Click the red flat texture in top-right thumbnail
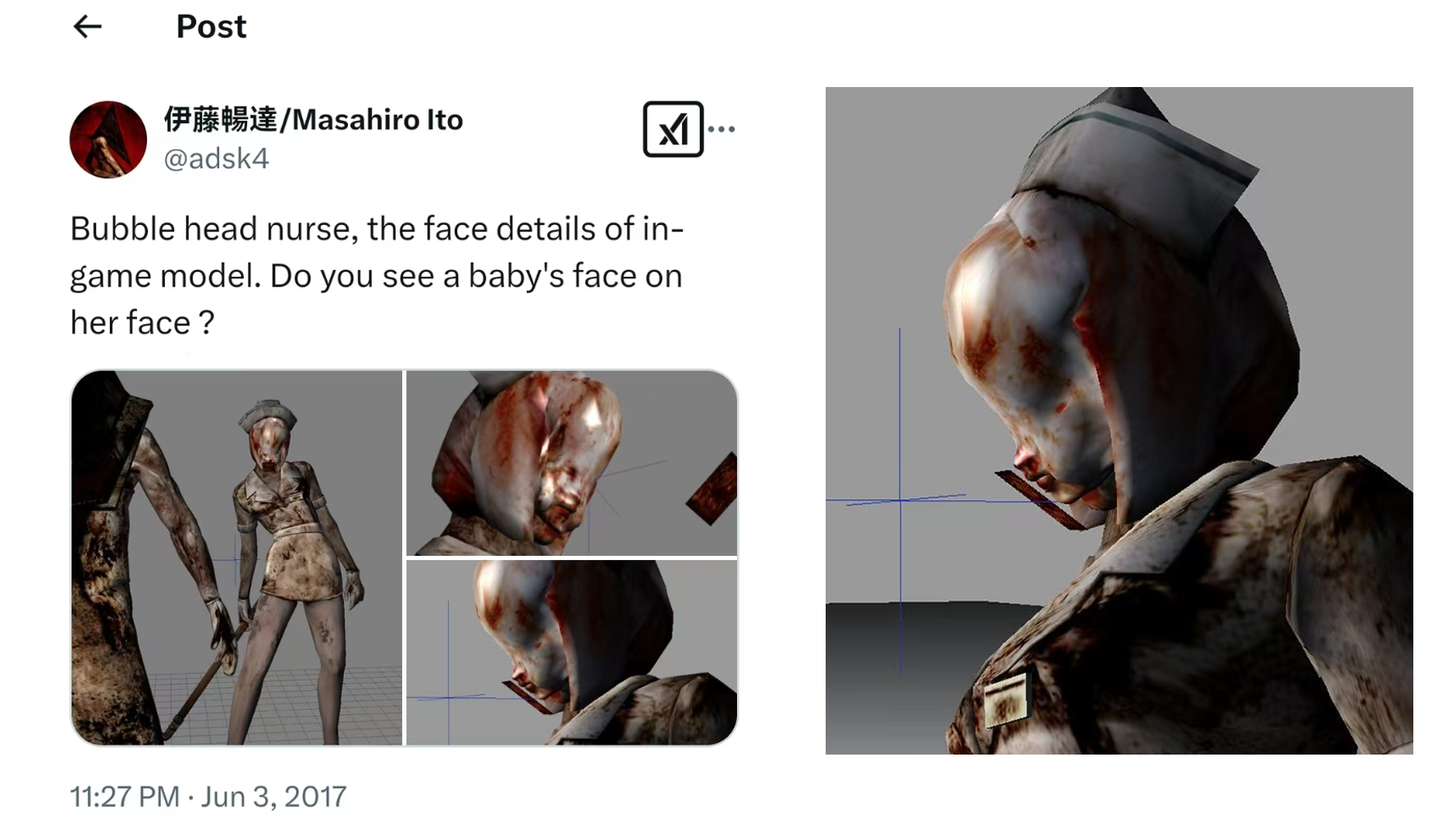The image size is (1456, 826). click(x=712, y=489)
